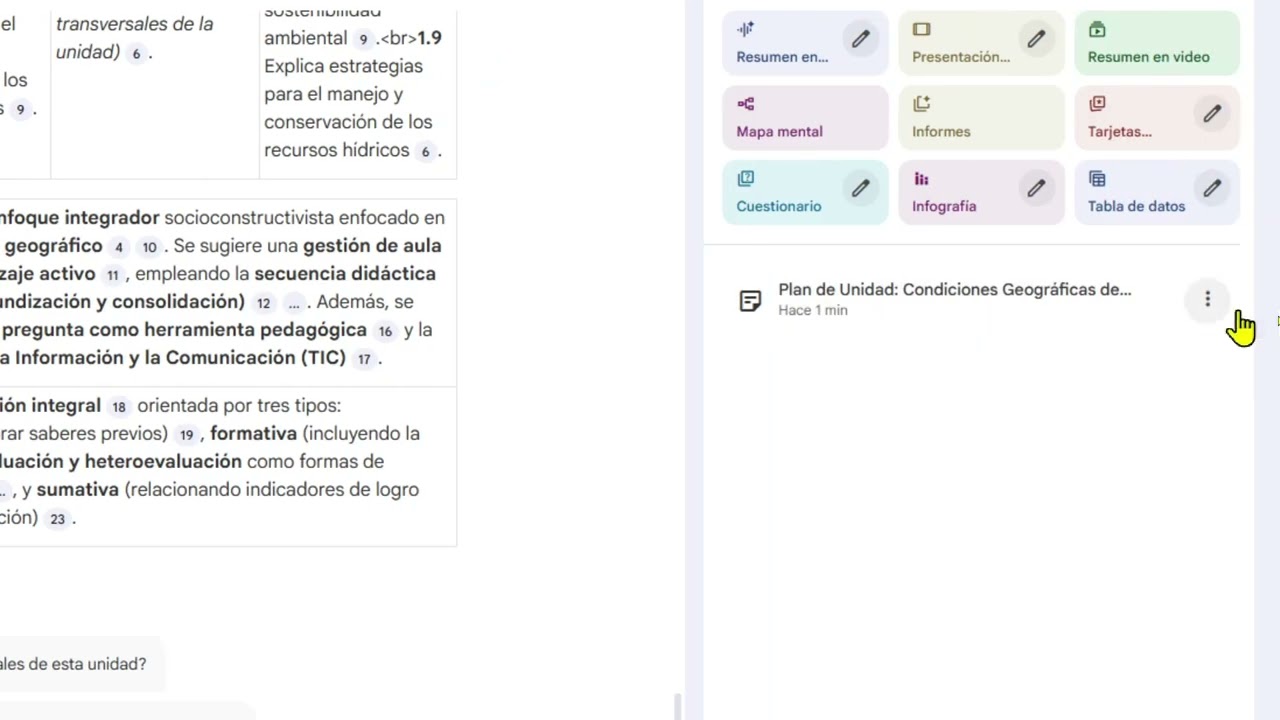Open citation 10 after 'geográfico'
1280x720 pixels.
click(x=149, y=247)
